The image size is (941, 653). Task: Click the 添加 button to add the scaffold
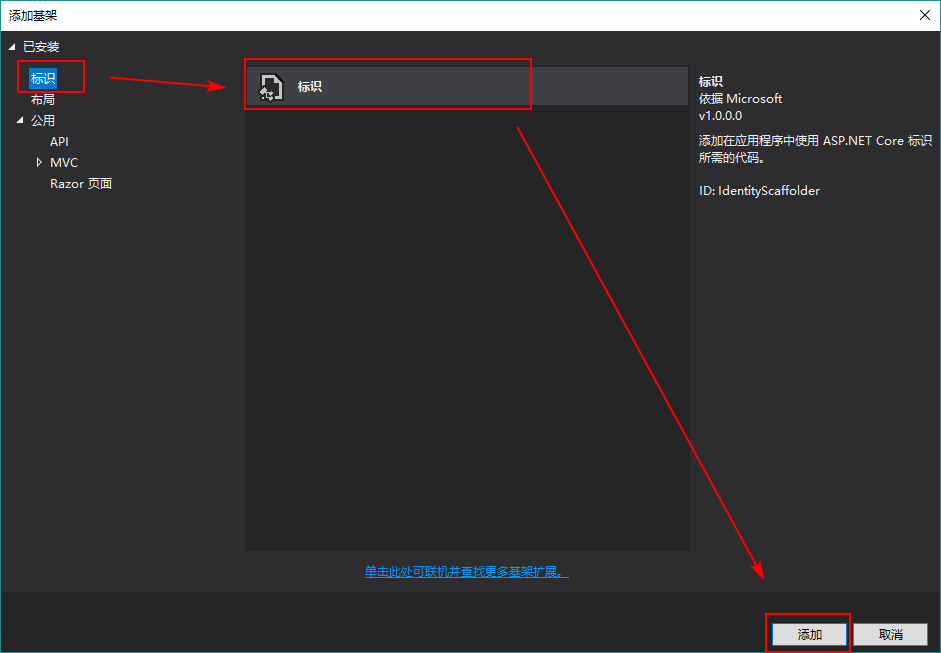pyautogui.click(x=807, y=633)
